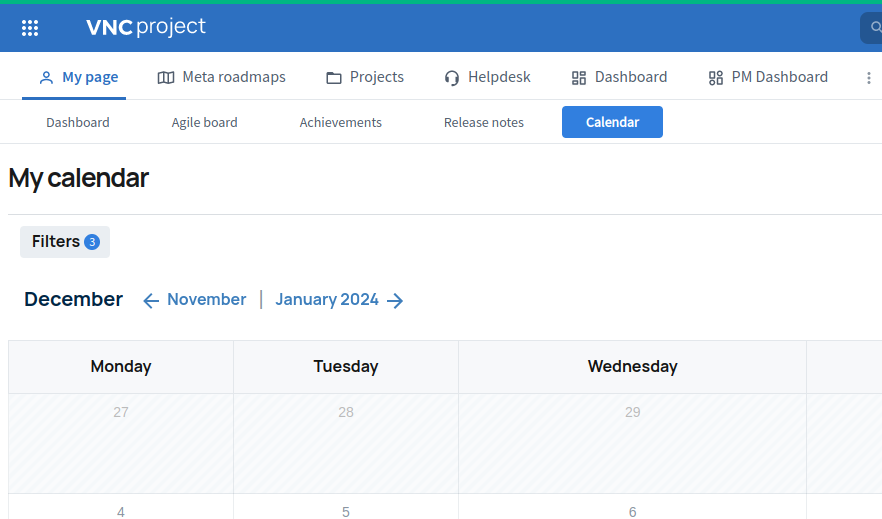Open the Achievements tab
Viewport: 882px width, 519px height.
click(x=340, y=122)
